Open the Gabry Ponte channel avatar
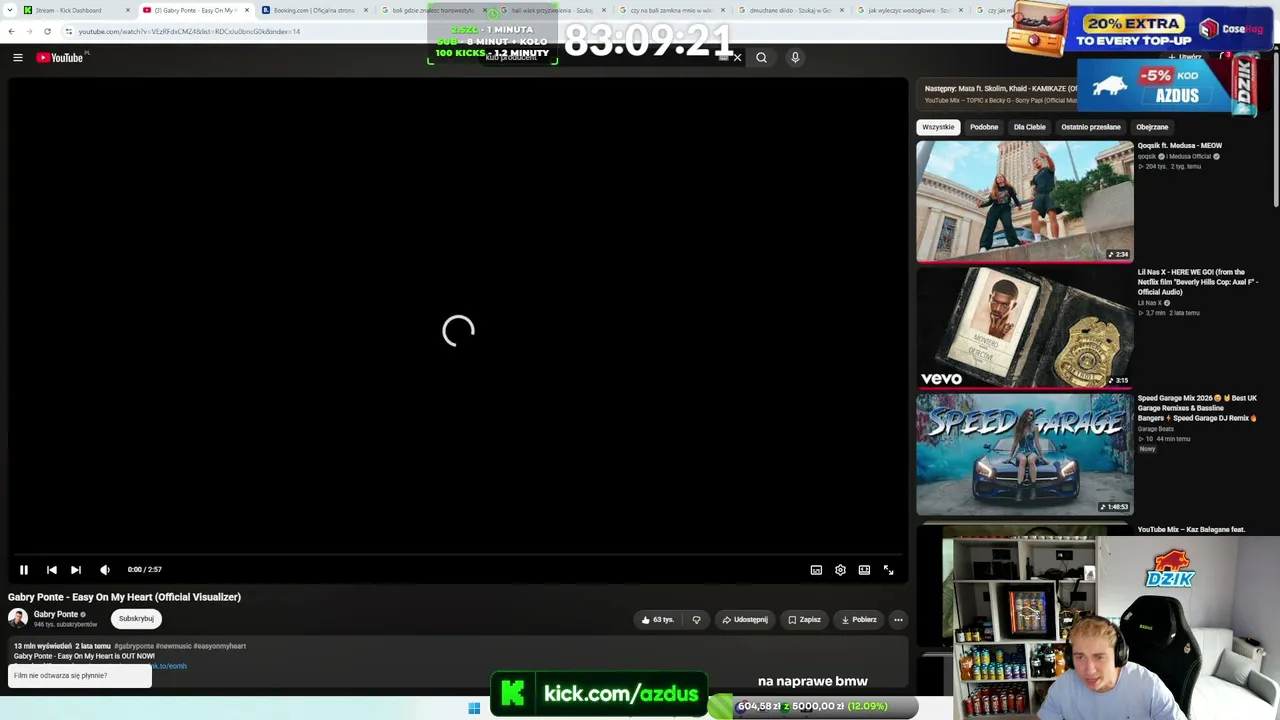Viewport: 1280px width, 720px height. (18, 619)
